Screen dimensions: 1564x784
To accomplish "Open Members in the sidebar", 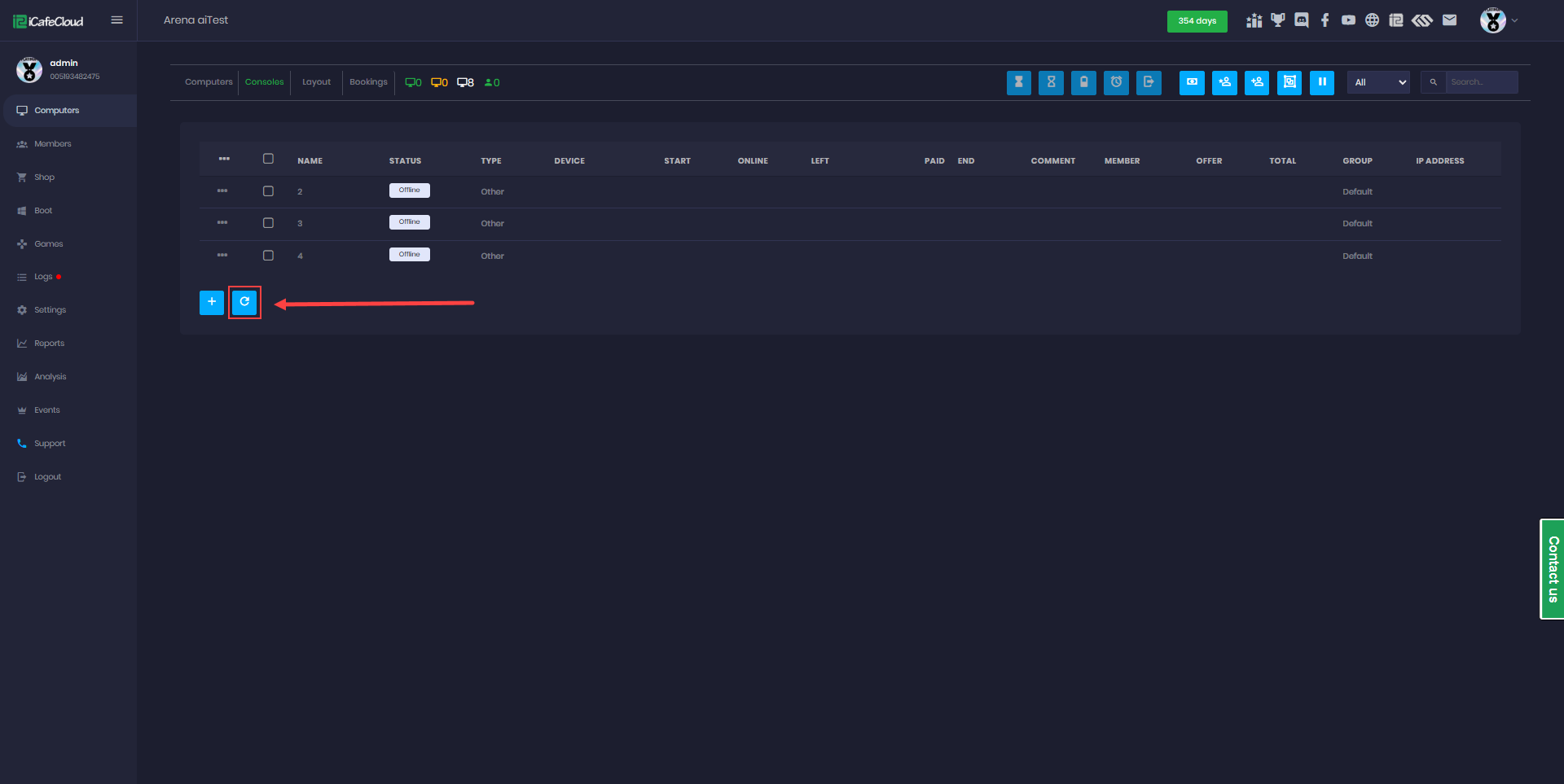I will tap(53, 144).
